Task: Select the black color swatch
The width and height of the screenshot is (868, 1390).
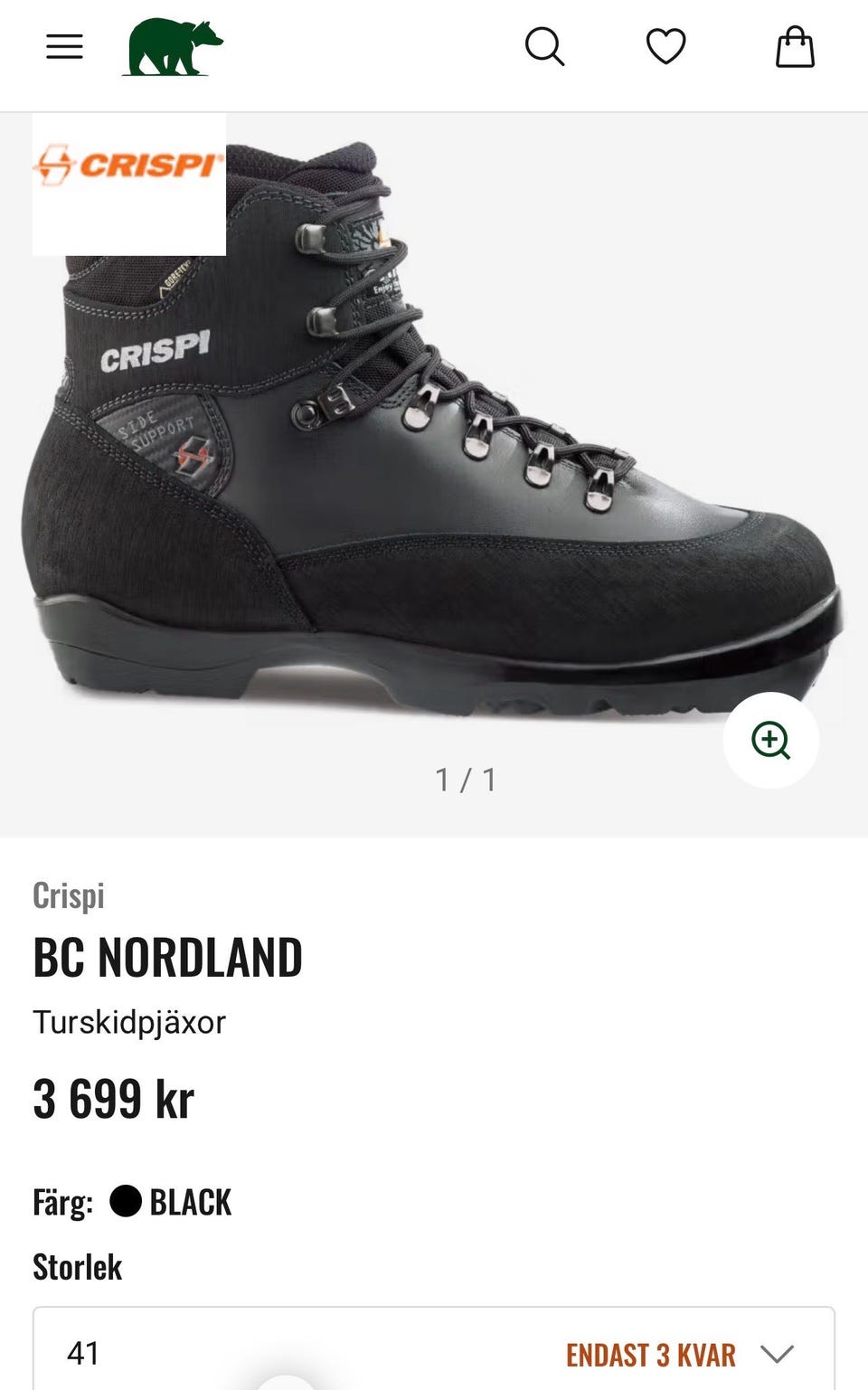Action: pyautogui.click(x=126, y=1201)
